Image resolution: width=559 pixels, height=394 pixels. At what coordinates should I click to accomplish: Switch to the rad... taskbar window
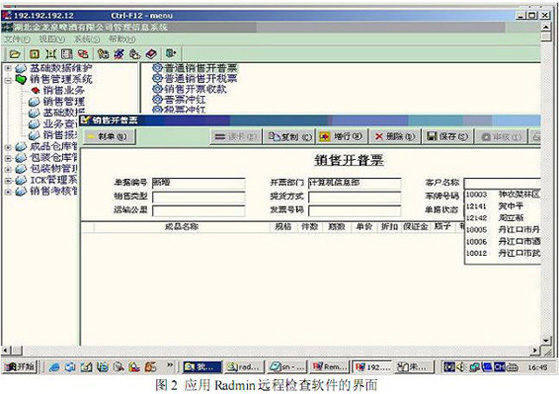tap(245, 367)
